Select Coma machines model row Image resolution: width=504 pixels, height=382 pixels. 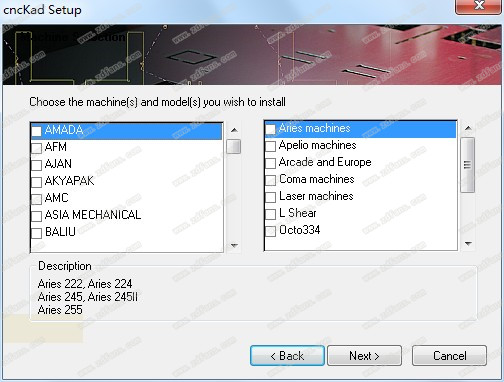360,179
